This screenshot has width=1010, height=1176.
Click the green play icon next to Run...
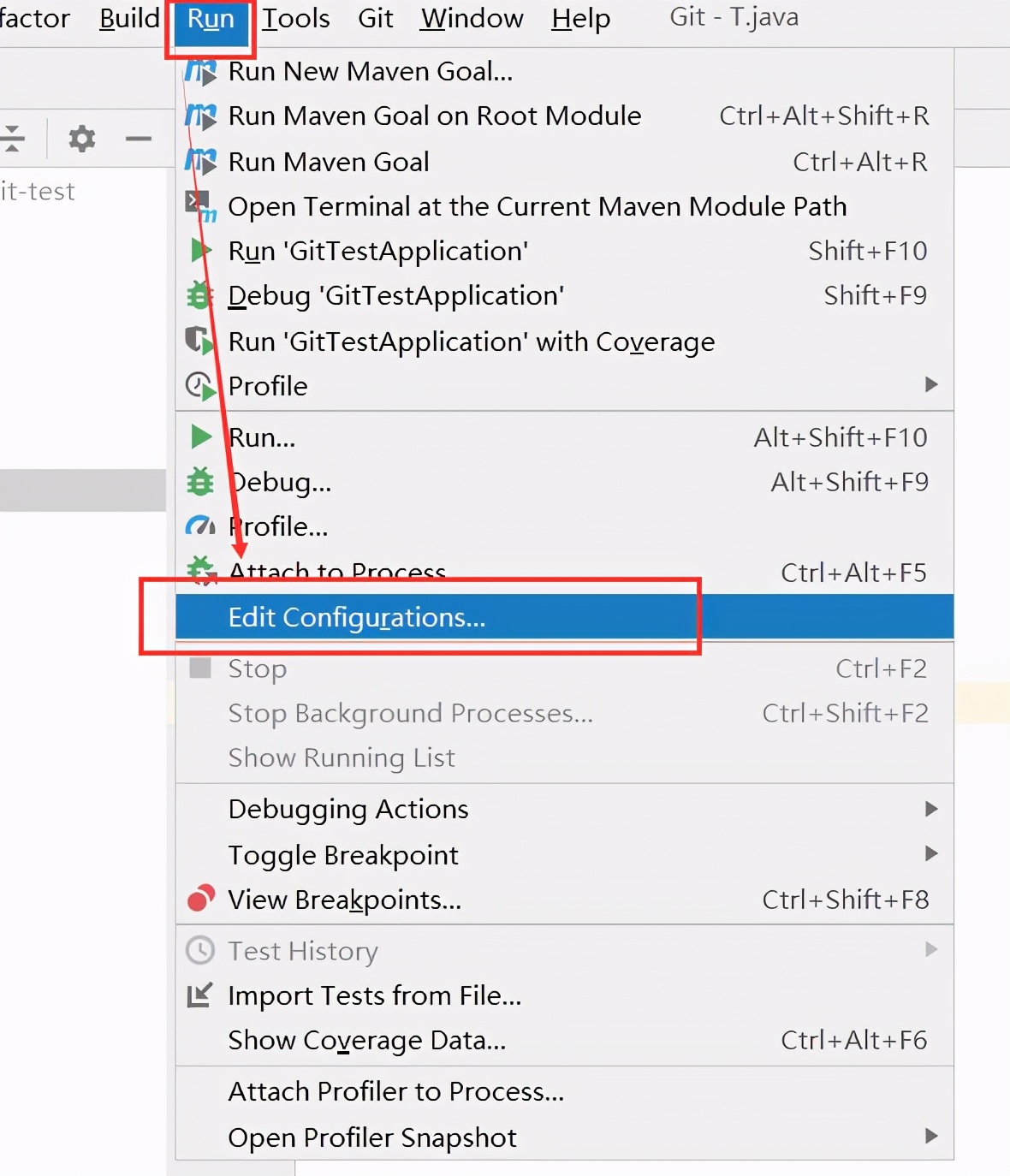pyautogui.click(x=200, y=437)
